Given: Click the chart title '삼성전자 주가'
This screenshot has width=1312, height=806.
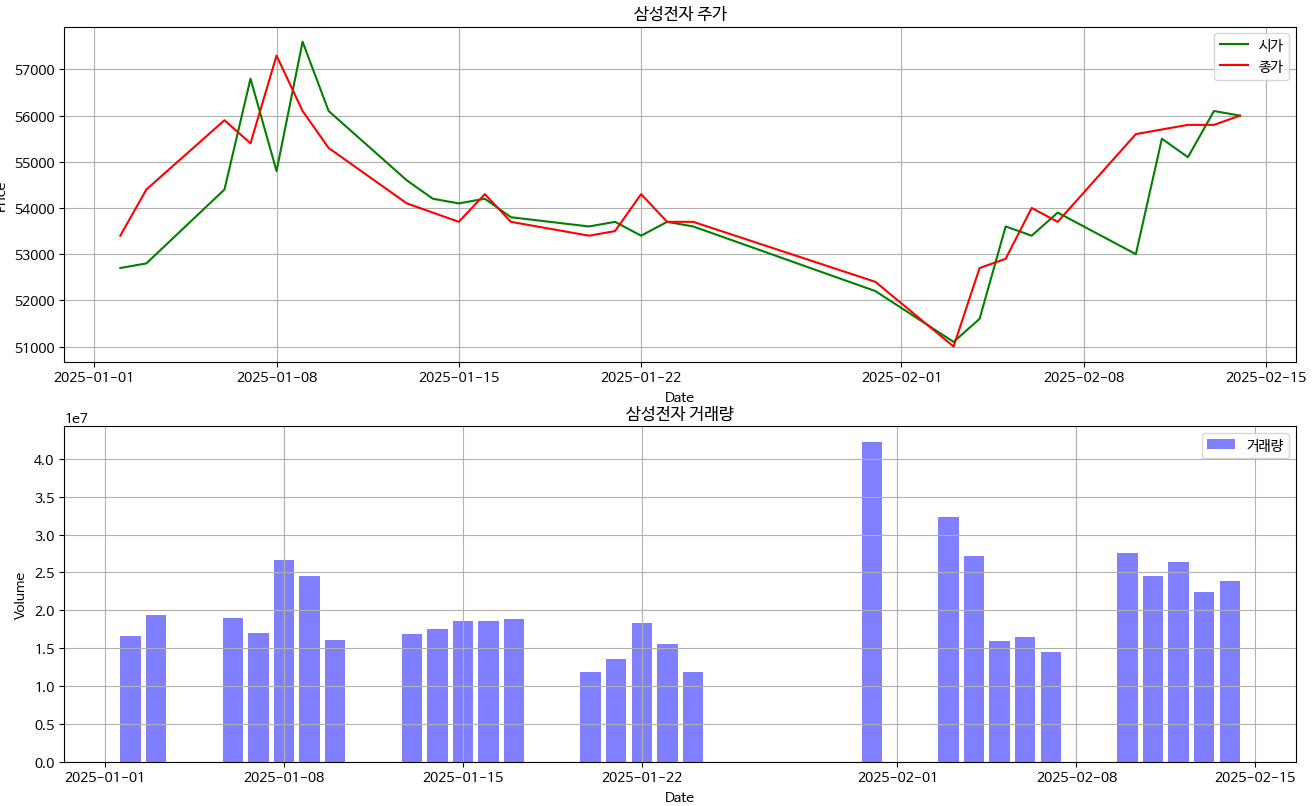Looking at the screenshot, I should tap(679, 13).
